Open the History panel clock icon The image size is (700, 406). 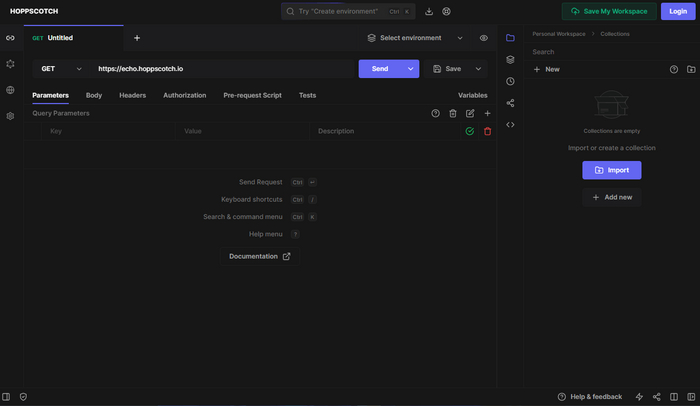510,81
